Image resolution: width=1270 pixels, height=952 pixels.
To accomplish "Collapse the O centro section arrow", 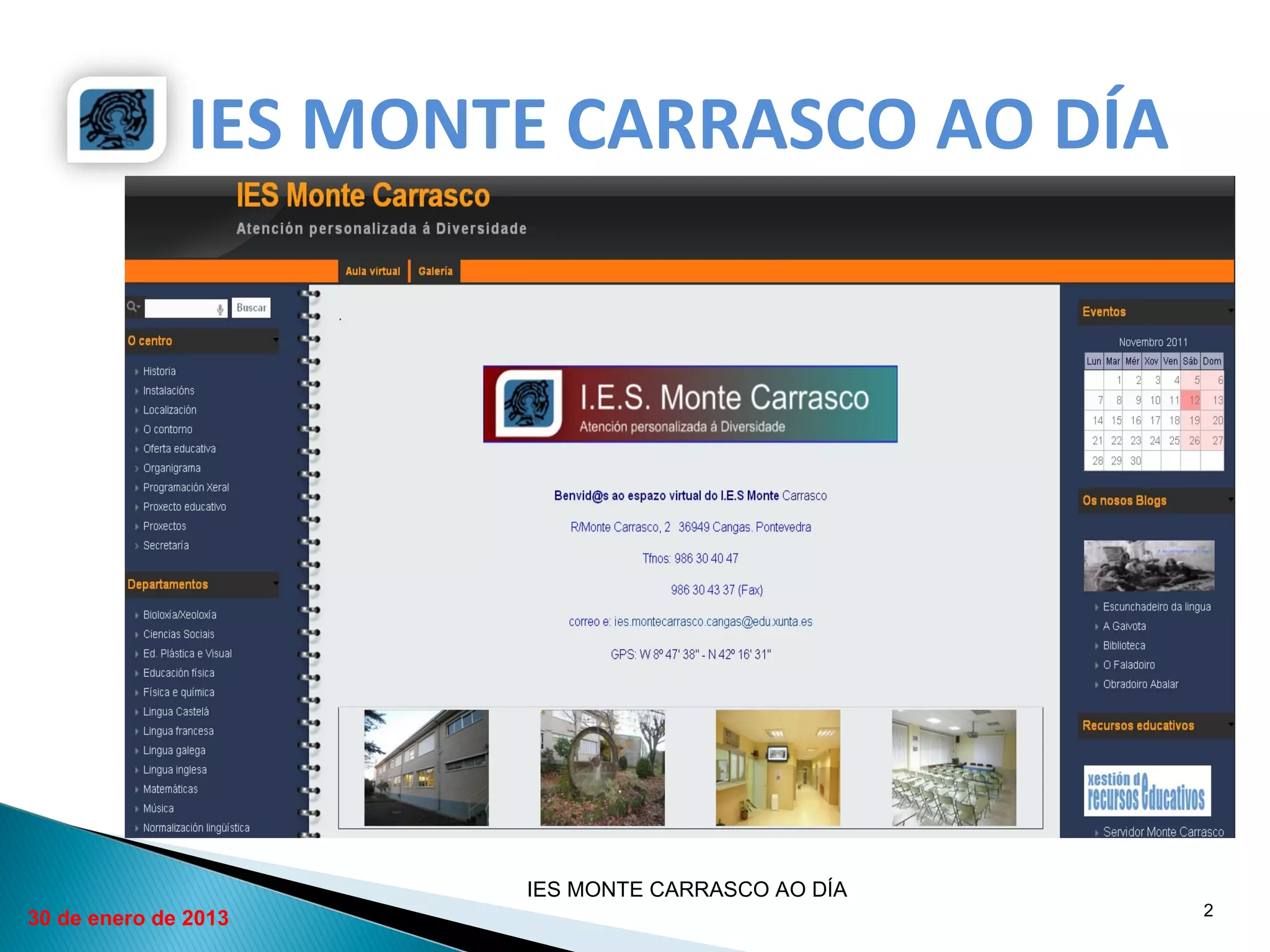I will click(x=275, y=340).
